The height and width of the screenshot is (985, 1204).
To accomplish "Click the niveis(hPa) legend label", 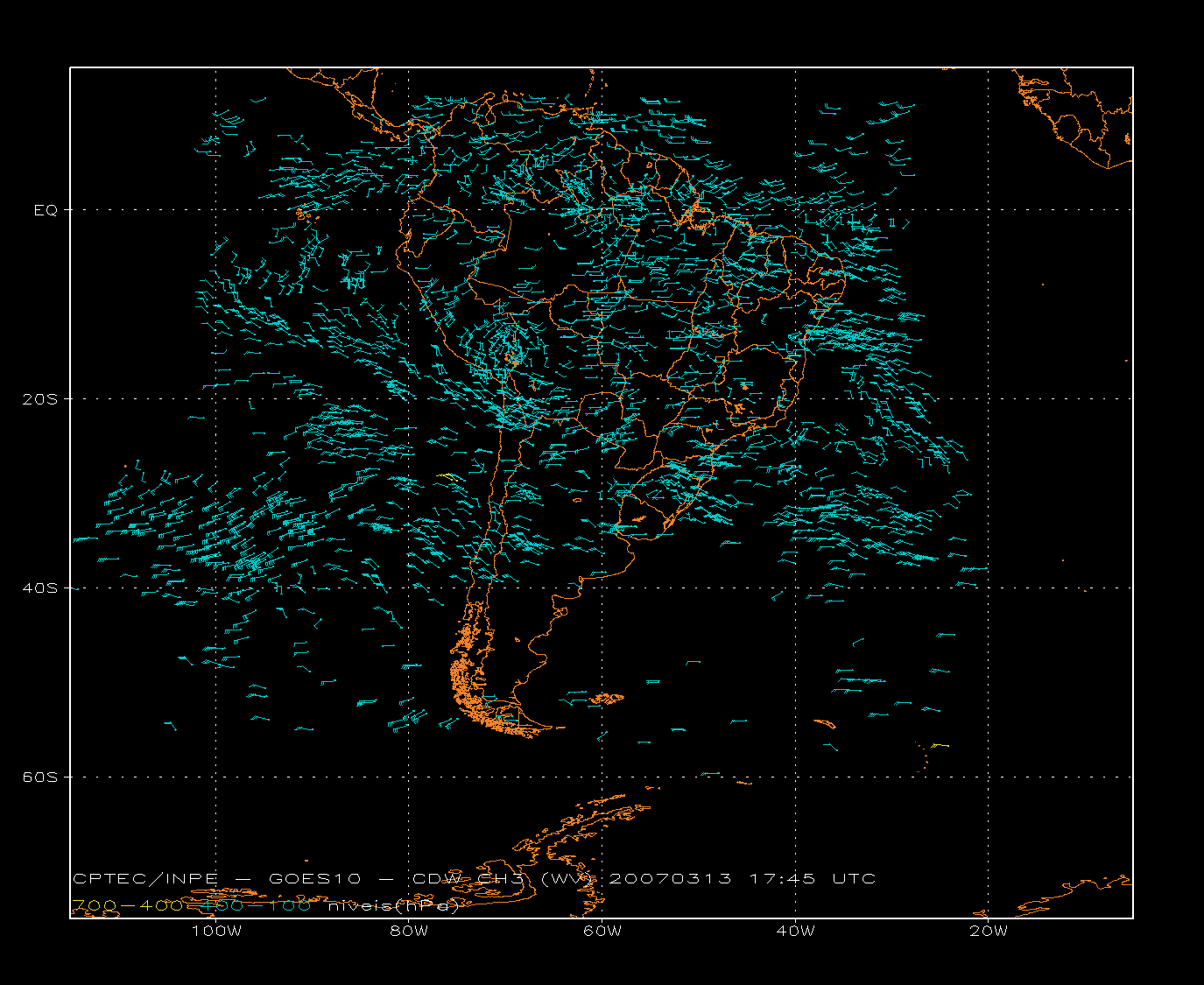I will click(392, 906).
